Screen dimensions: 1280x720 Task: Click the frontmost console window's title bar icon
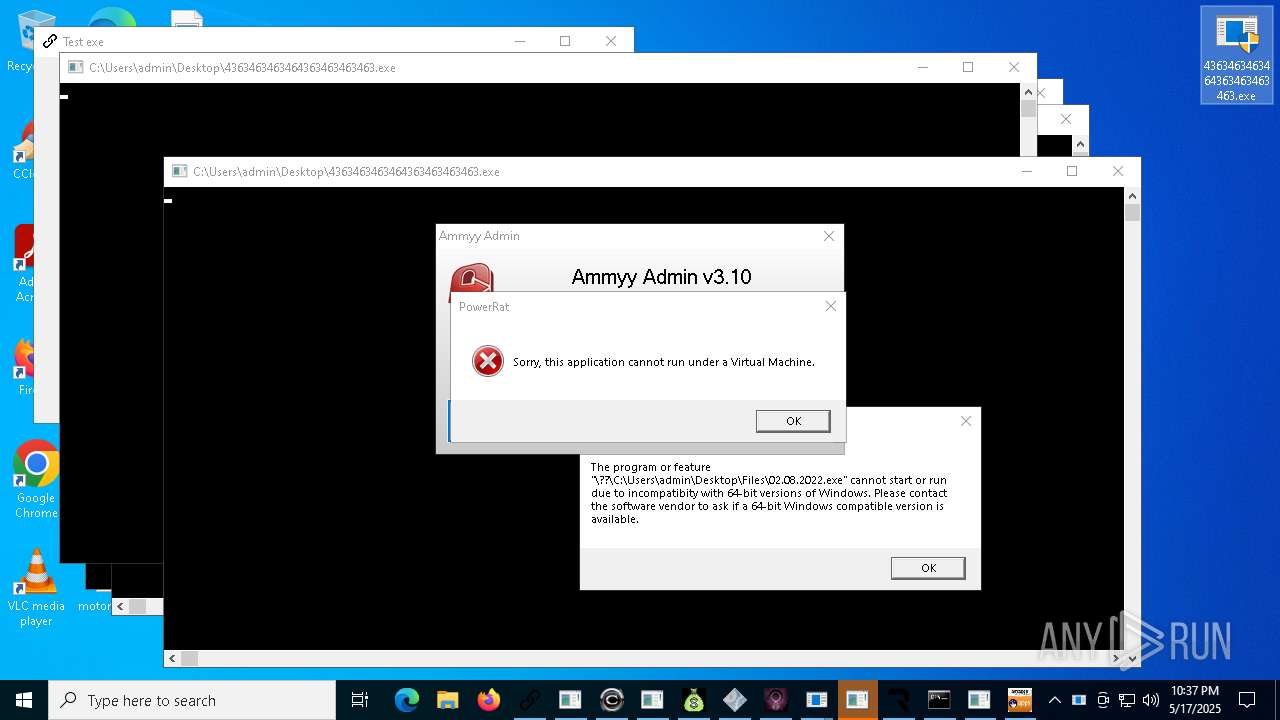(x=179, y=171)
